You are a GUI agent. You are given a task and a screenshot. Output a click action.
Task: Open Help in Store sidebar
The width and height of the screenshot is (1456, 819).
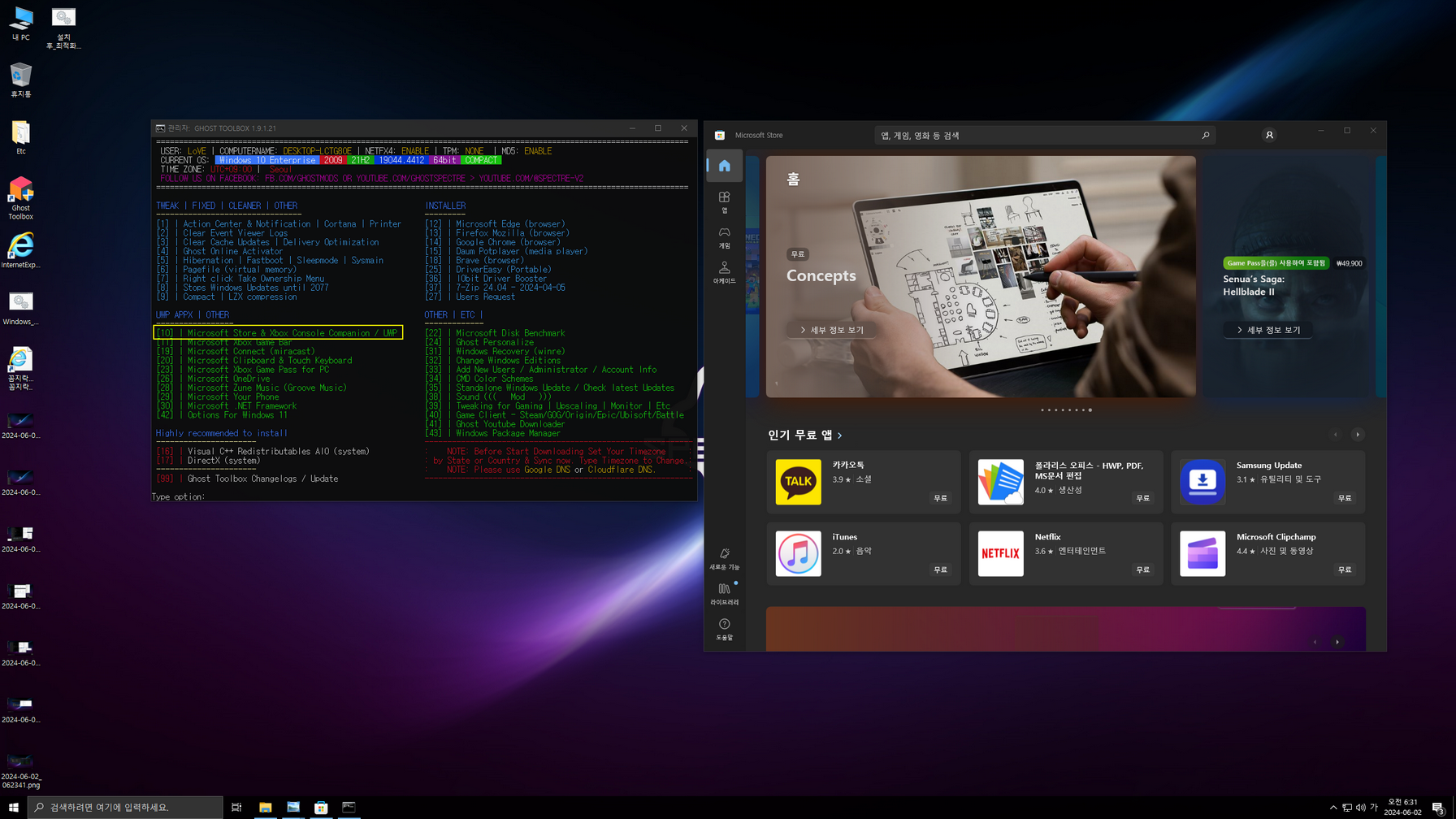tap(724, 629)
